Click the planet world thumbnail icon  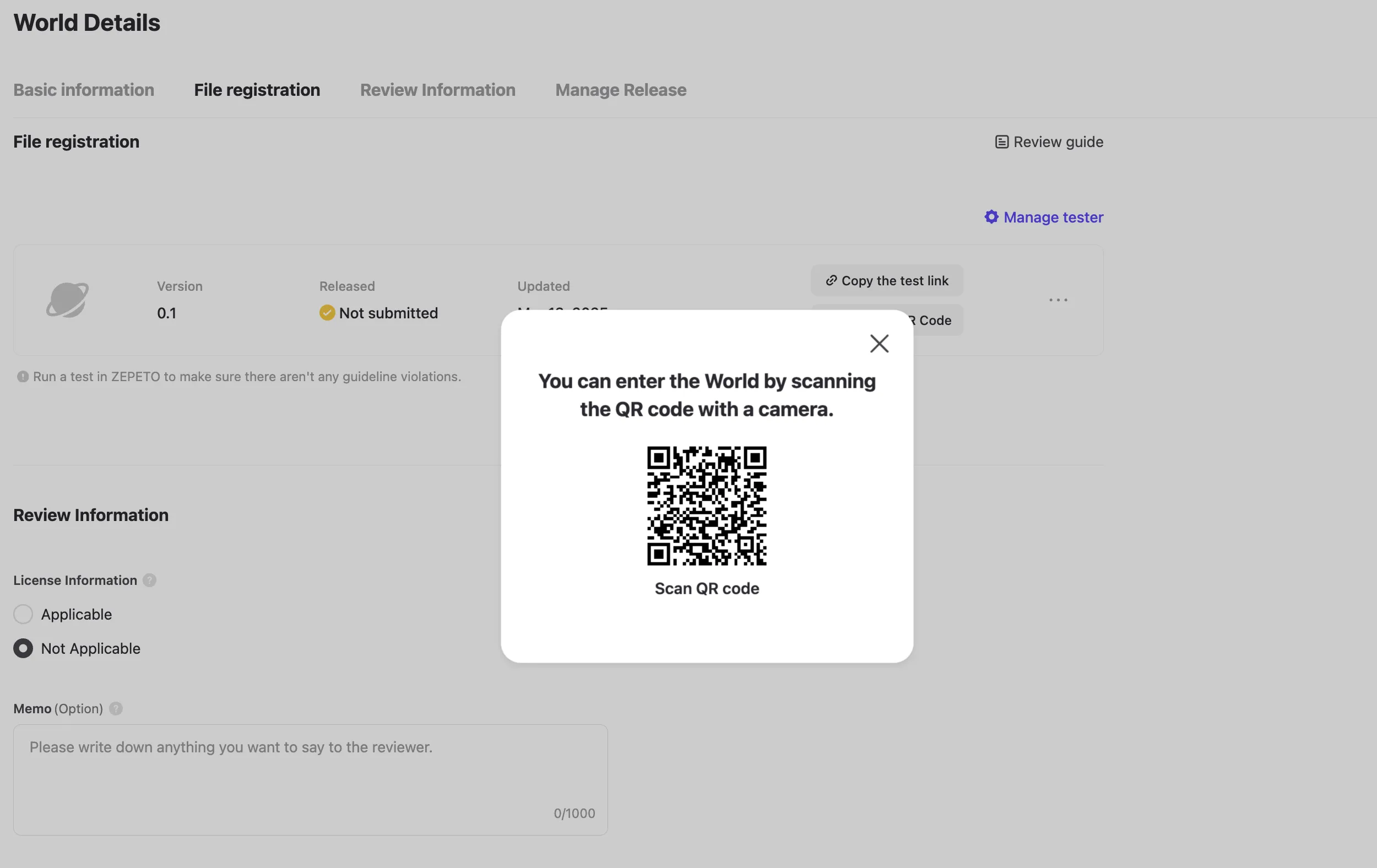[68, 300]
